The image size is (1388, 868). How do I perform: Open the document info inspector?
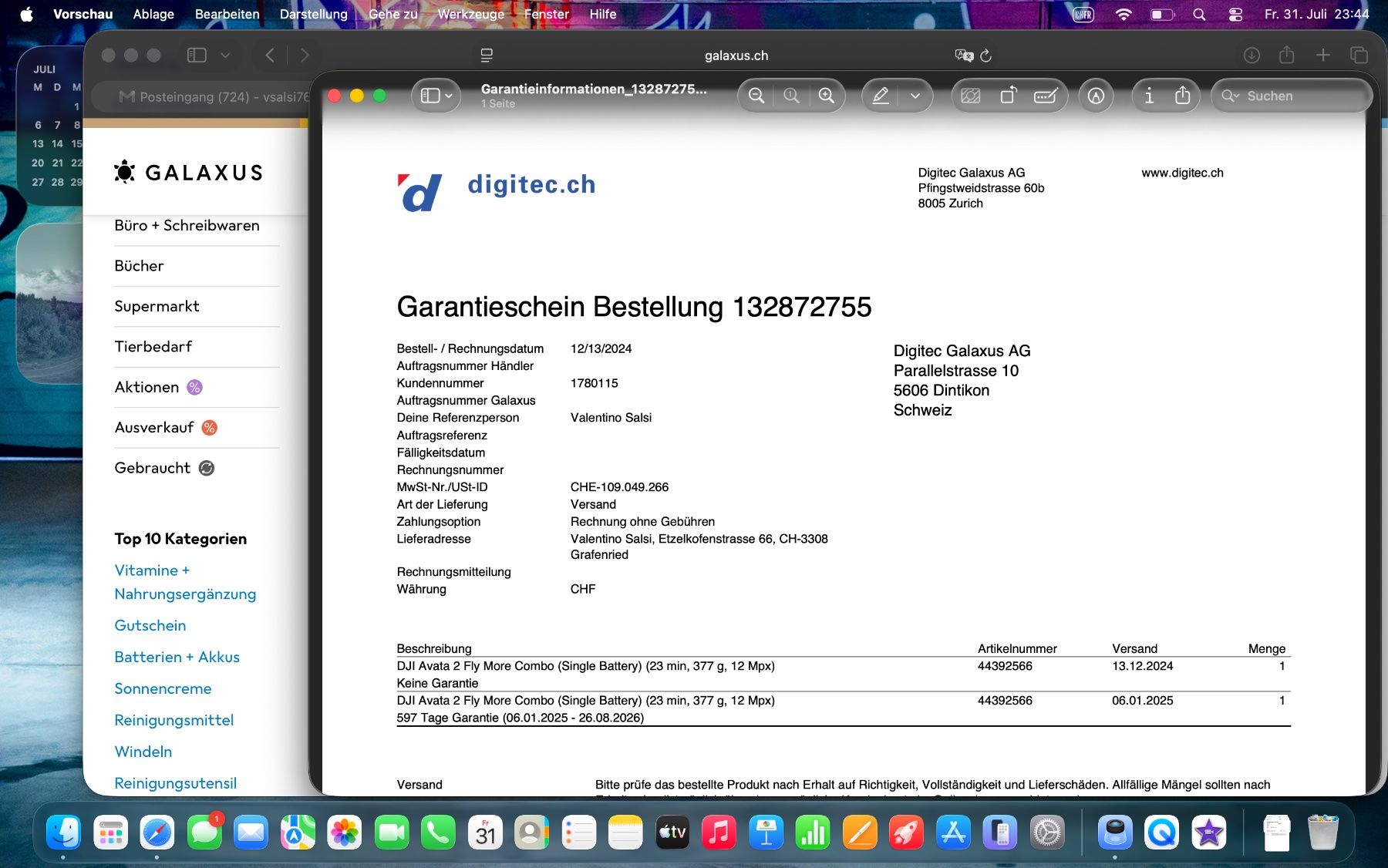pos(1149,96)
